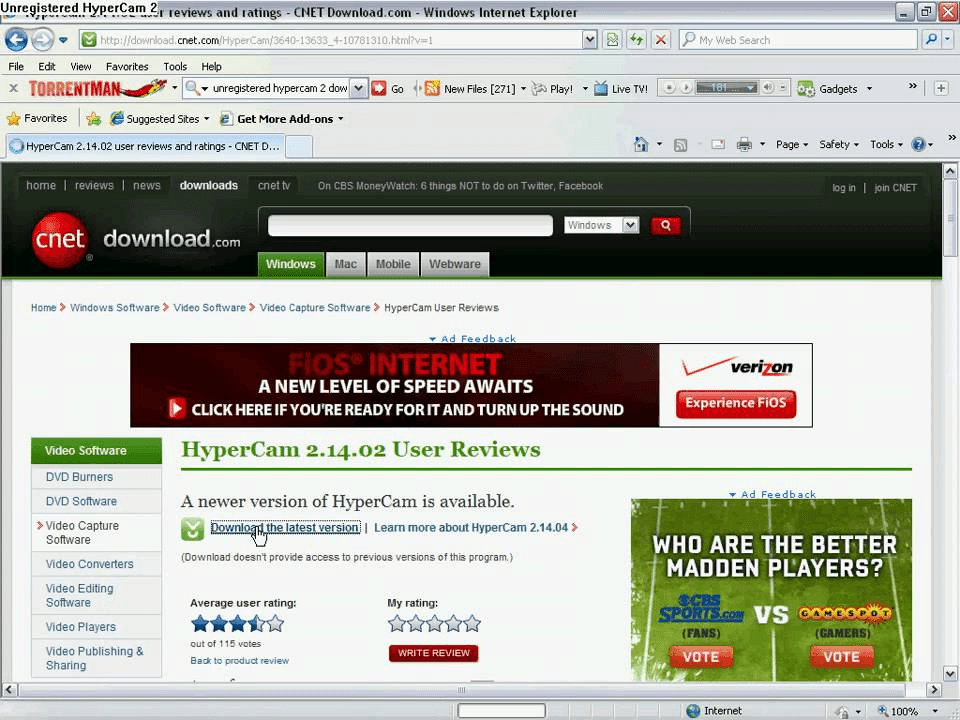The width and height of the screenshot is (960, 720).
Task: Click the log in link
Action: click(844, 187)
